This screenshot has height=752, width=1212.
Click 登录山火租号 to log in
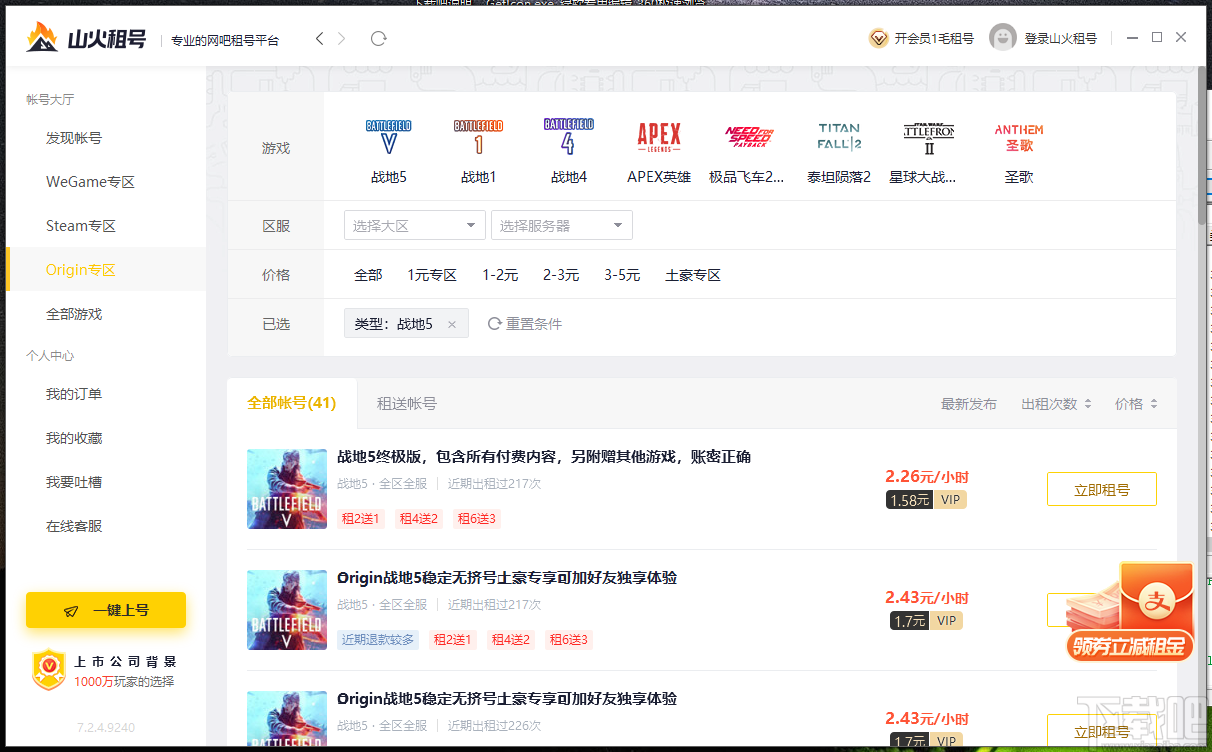pos(1060,39)
